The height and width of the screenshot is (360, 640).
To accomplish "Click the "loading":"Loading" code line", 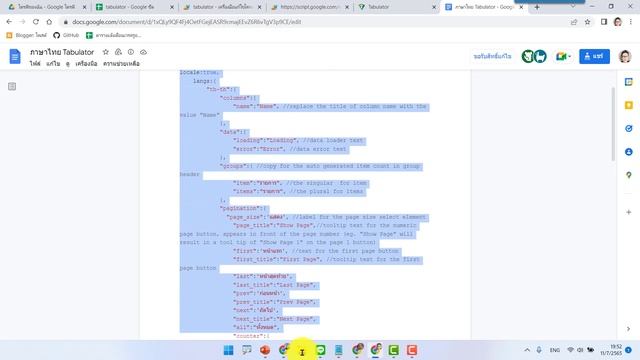I will click(x=298, y=140).
